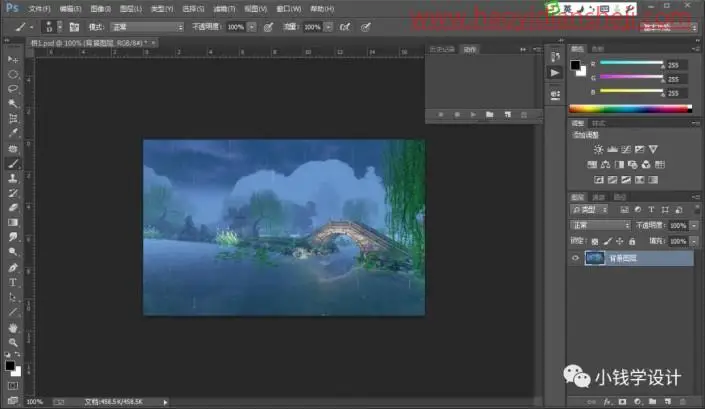This screenshot has width=705, height=409.
Task: Hide the 背景图层 layer with eye icon
Action: tap(575, 258)
